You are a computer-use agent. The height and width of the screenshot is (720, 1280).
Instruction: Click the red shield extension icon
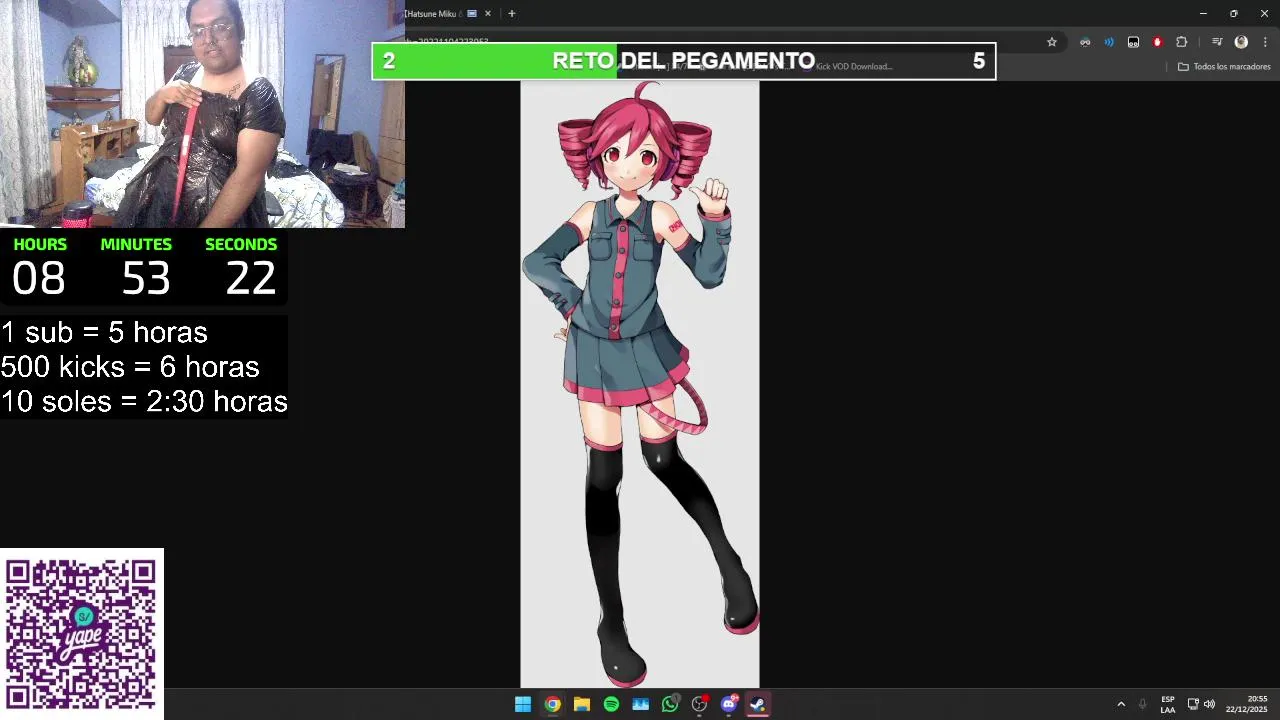1157,42
